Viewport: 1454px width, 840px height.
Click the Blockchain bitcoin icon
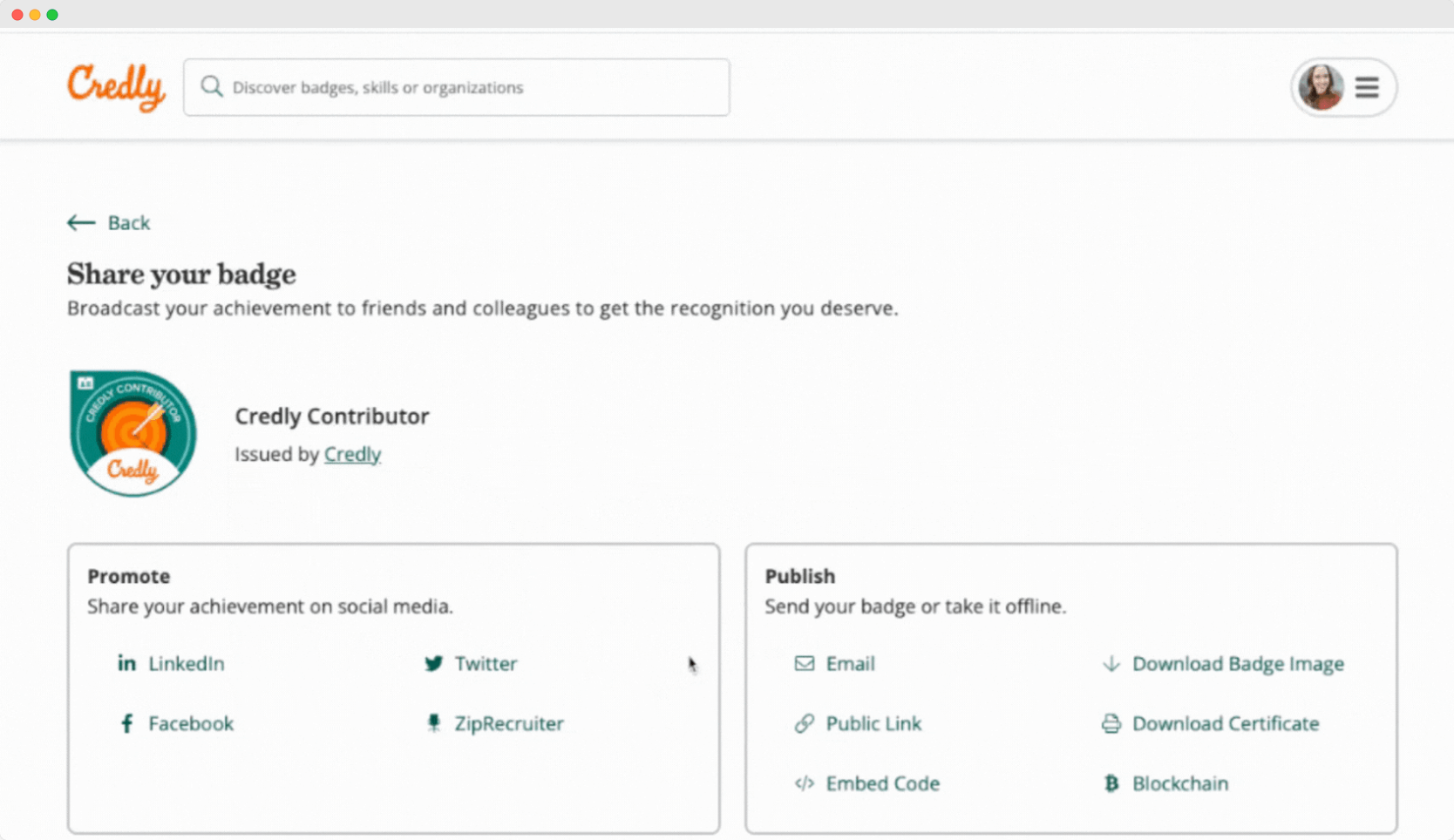coord(1111,783)
